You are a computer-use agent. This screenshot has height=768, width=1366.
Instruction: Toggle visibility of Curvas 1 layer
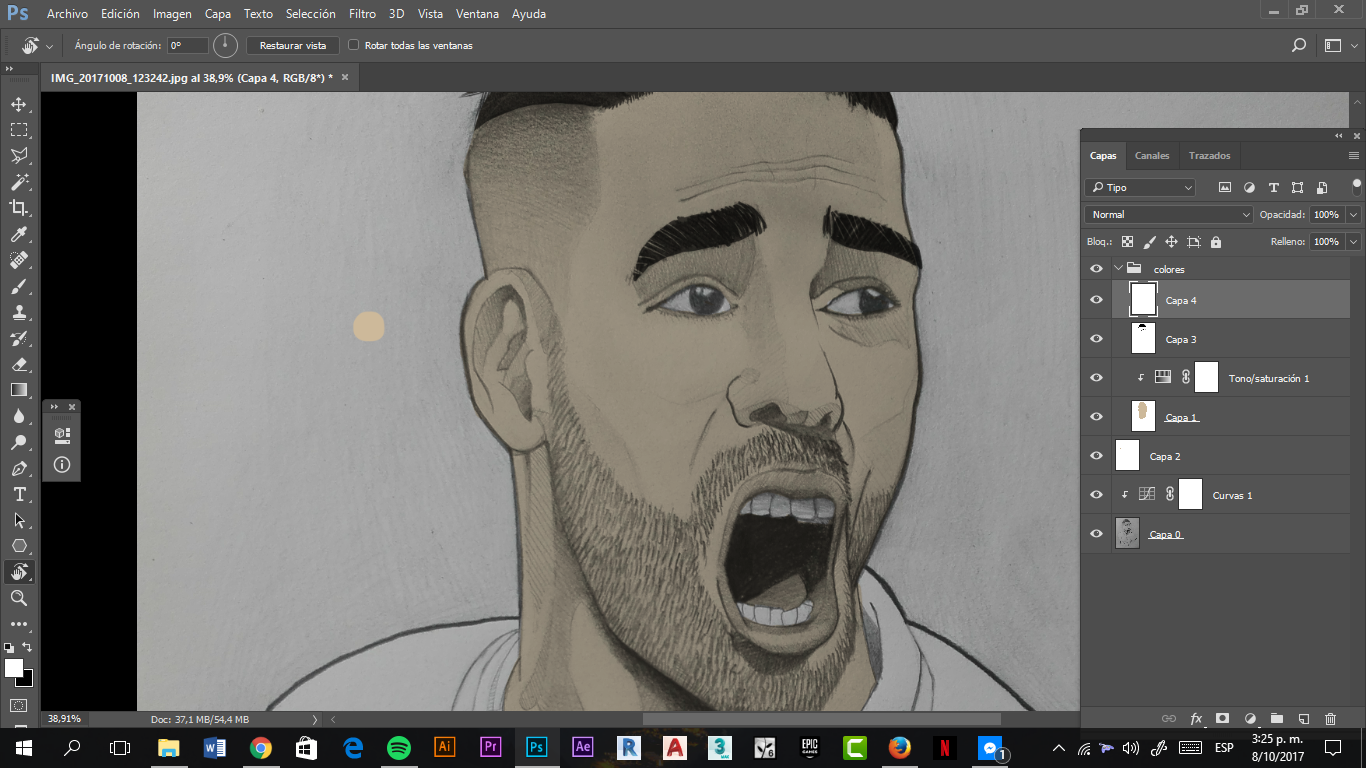point(1096,495)
